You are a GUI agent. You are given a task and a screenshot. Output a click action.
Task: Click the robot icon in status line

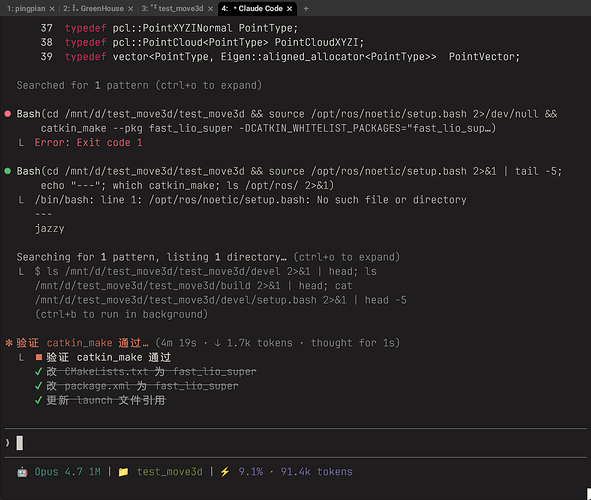pos(22,472)
